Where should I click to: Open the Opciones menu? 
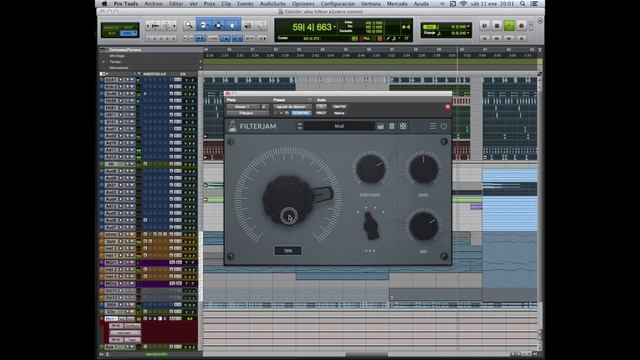point(303,4)
